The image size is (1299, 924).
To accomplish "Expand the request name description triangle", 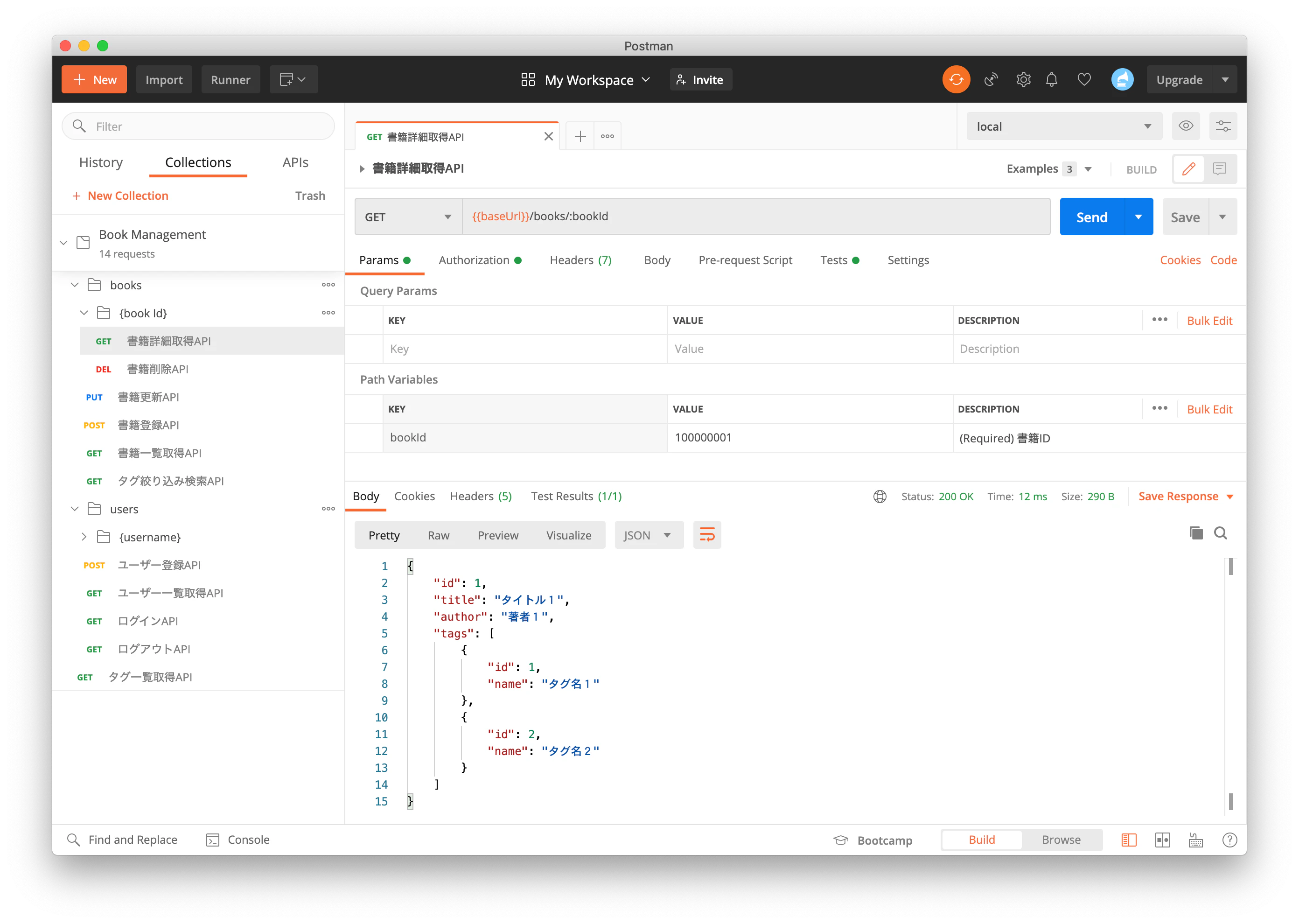I will coord(362,169).
